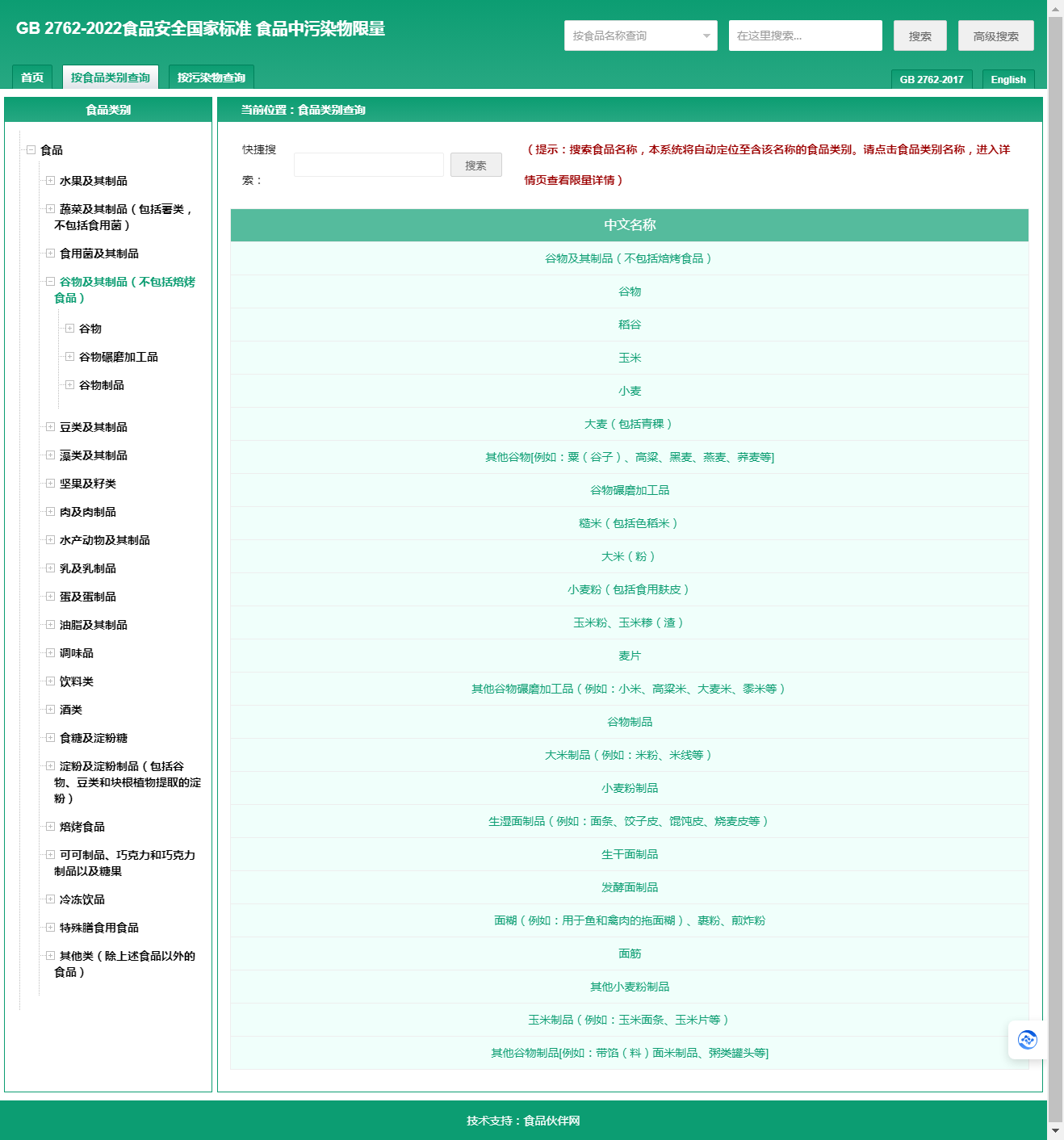Select the 按食品类别查询 tab
1064x1140 pixels.
tap(111, 78)
